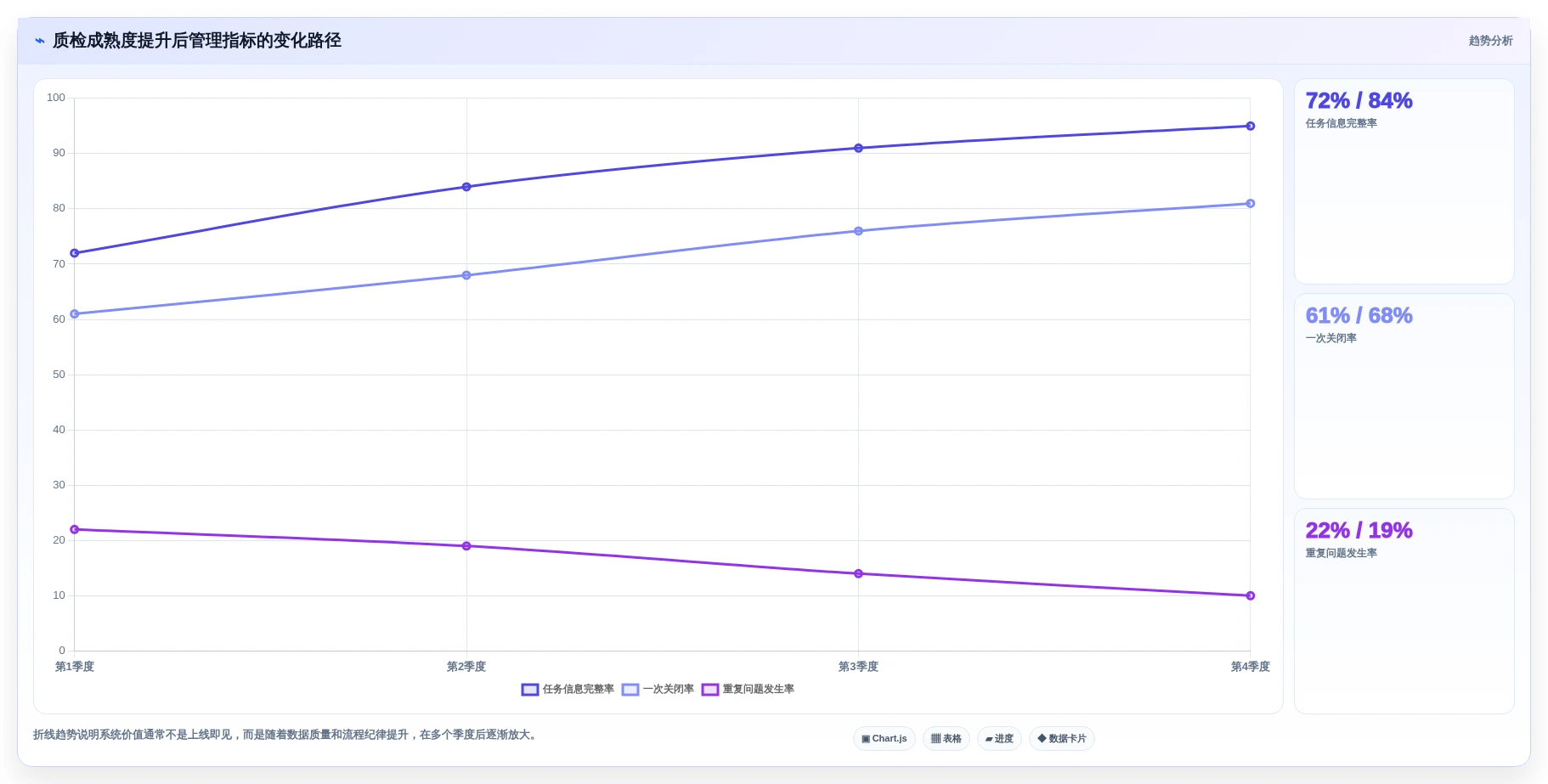The height and width of the screenshot is (784, 1548).
Task: Click 任务信息完整率 data point at 第4季度
Action: pos(1251,127)
